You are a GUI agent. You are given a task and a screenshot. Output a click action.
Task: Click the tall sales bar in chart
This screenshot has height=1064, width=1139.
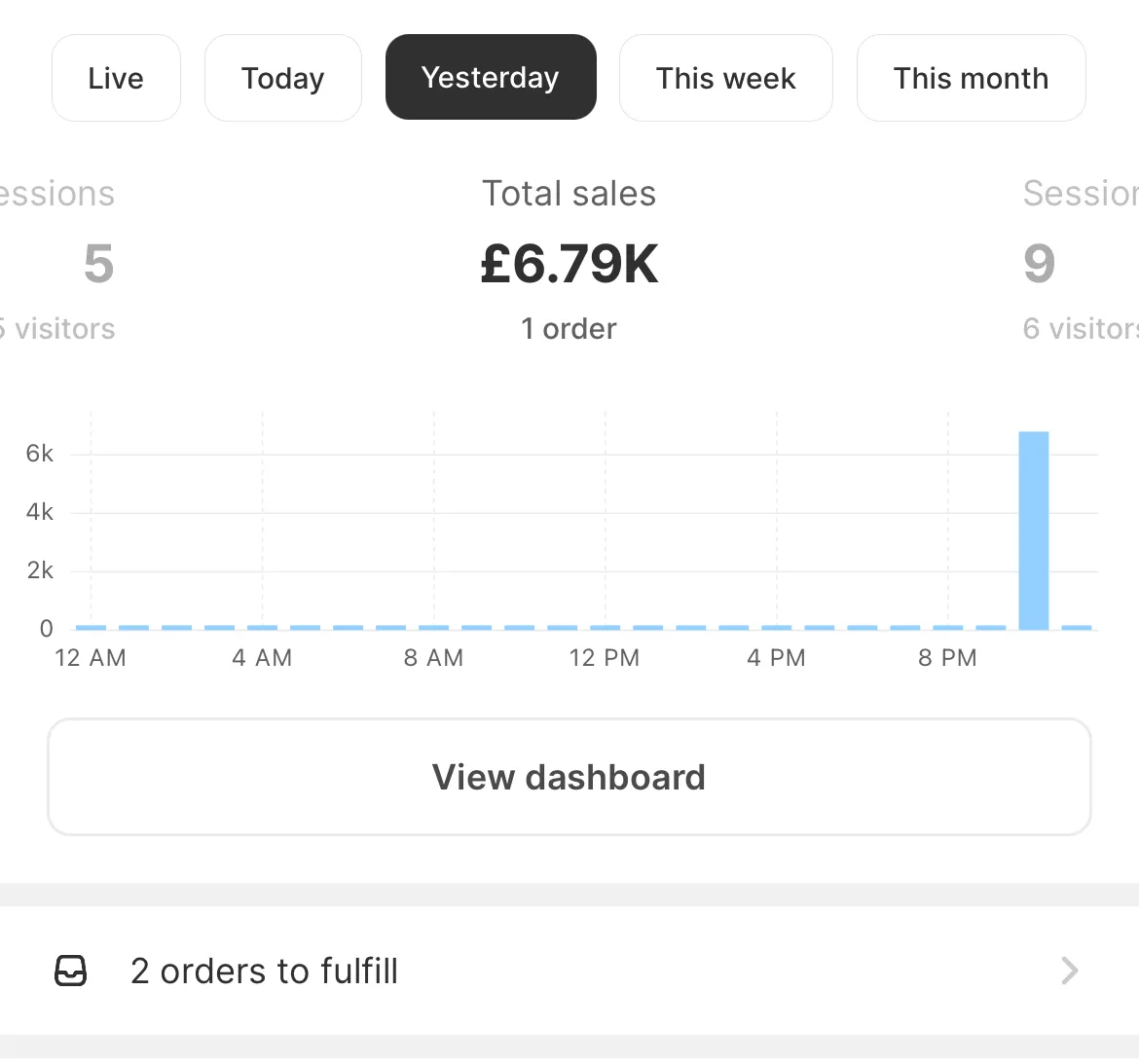[1033, 531]
